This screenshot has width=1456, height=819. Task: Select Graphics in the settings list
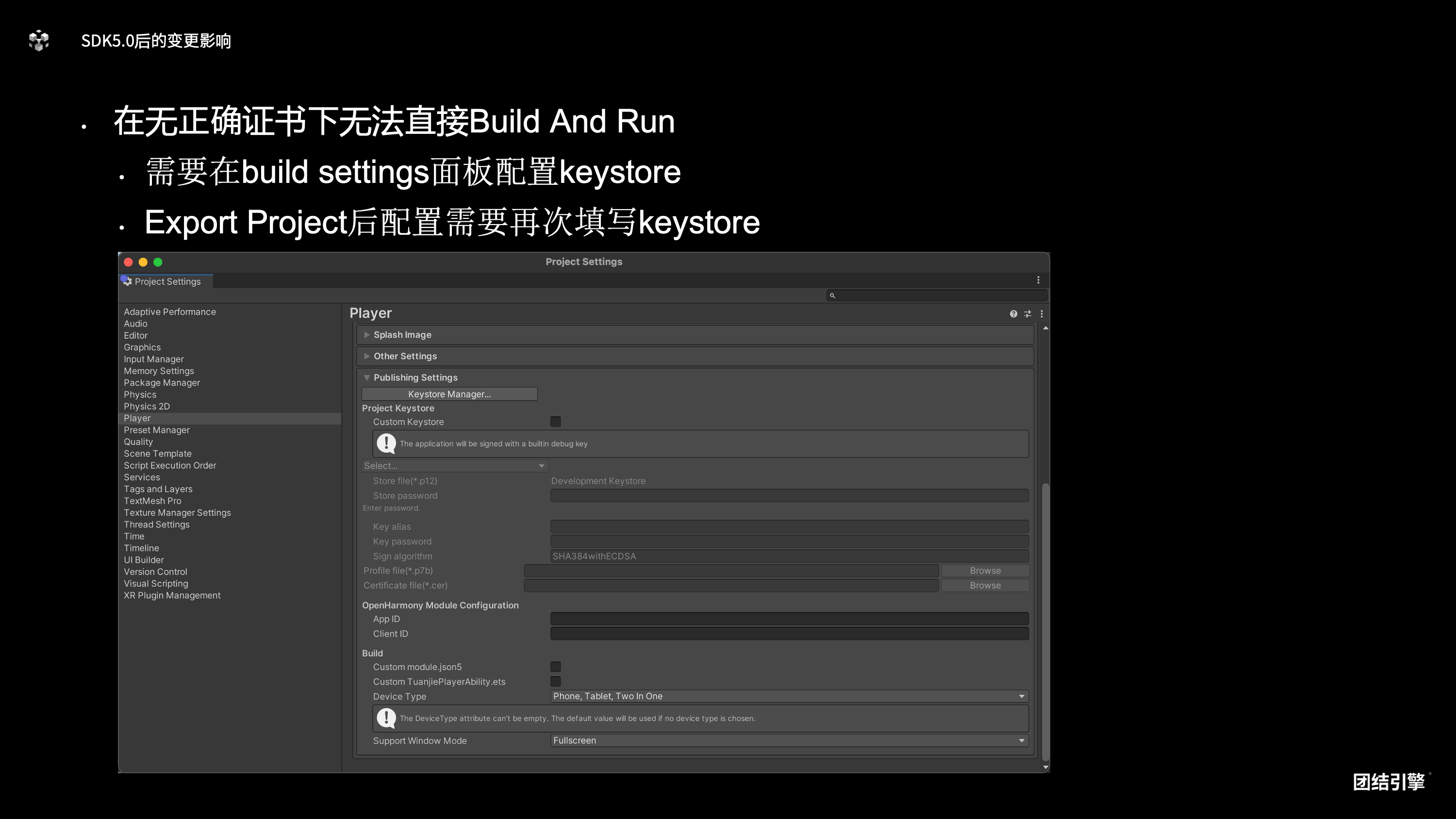point(142,347)
